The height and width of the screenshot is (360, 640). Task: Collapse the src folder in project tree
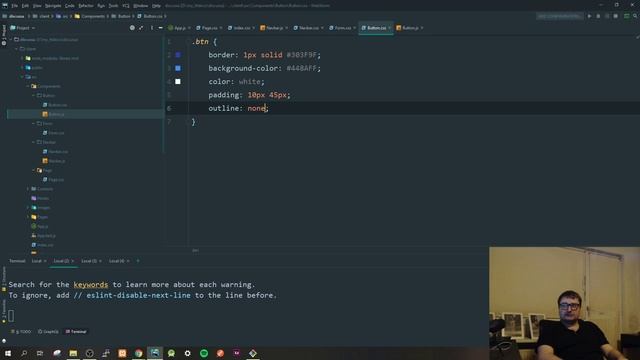click(x=22, y=77)
